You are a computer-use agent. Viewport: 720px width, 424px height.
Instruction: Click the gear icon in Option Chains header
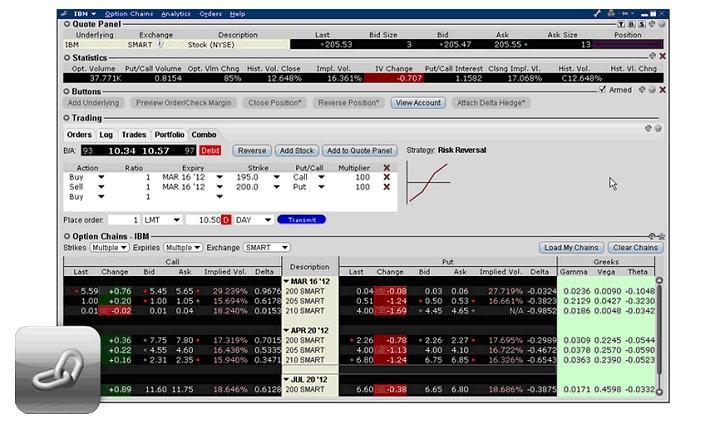point(652,236)
